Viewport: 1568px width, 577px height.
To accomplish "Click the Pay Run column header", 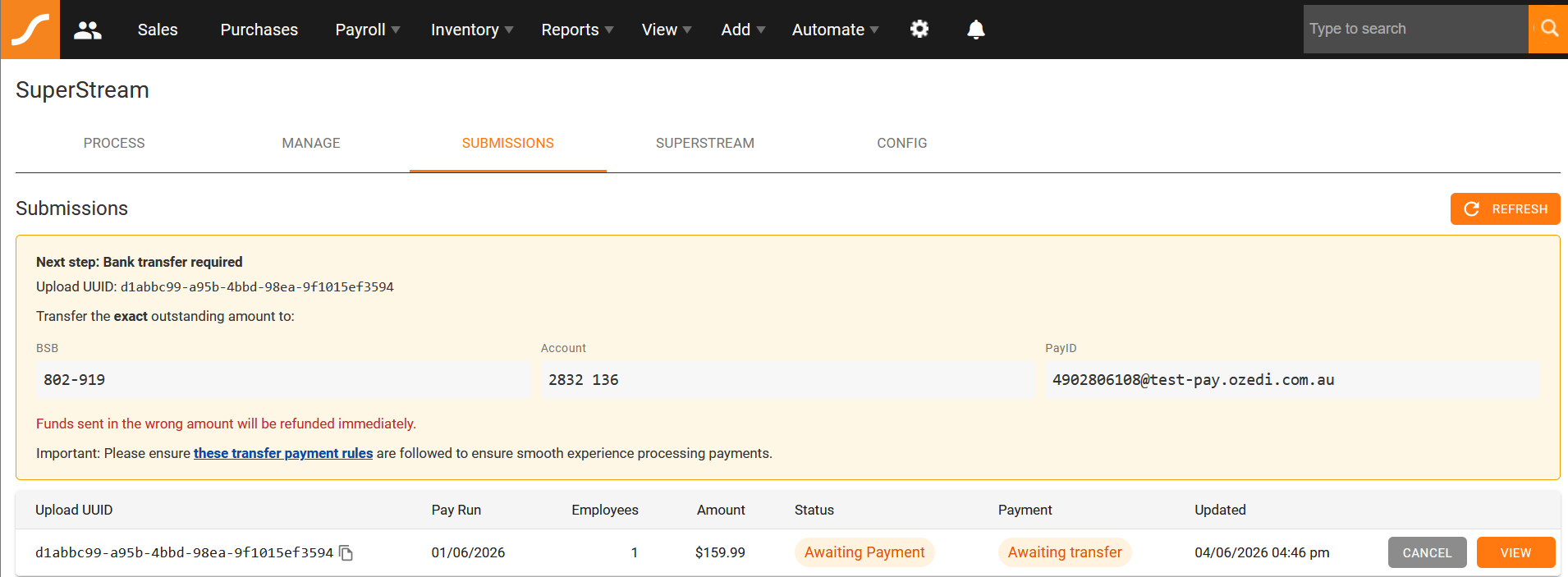I will (x=456, y=510).
